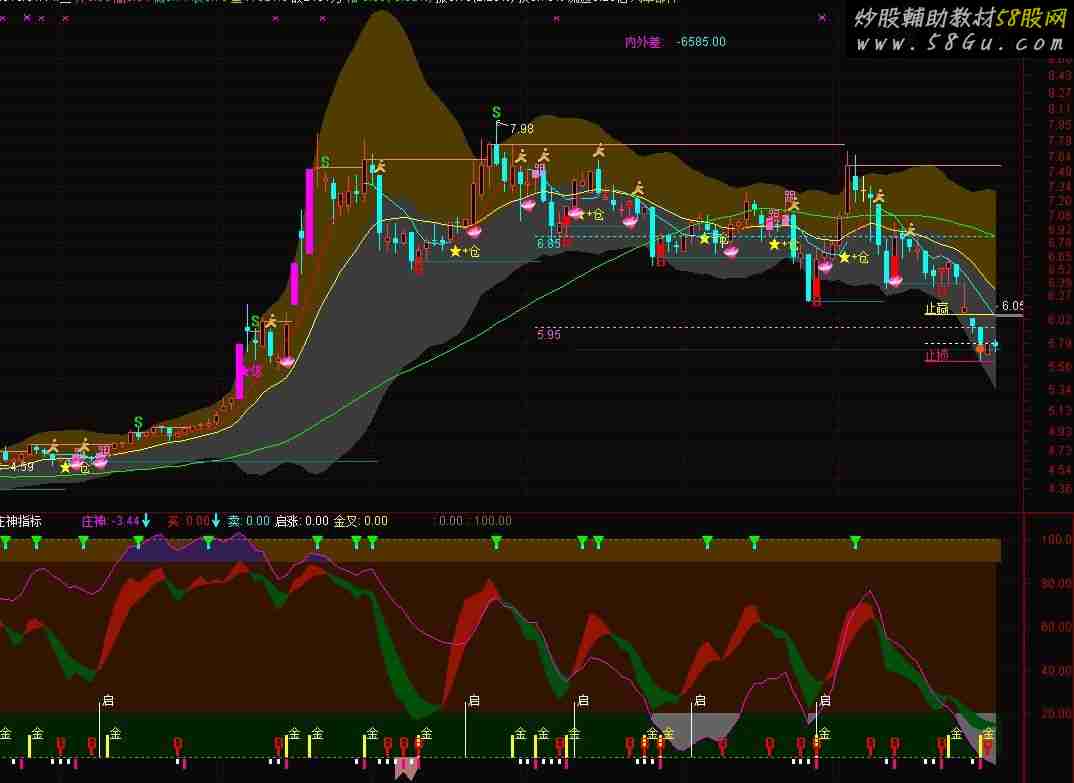
Task: Click the 启涨 0.00 readout
Action: [302, 521]
